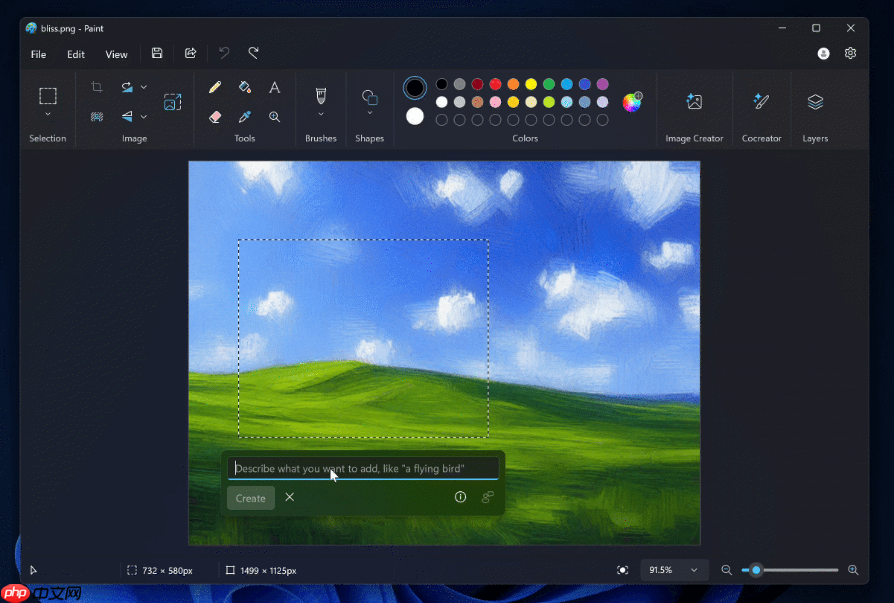Viewport: 894px width, 603px height.
Task: Select the Magnifier tool
Action: point(274,117)
